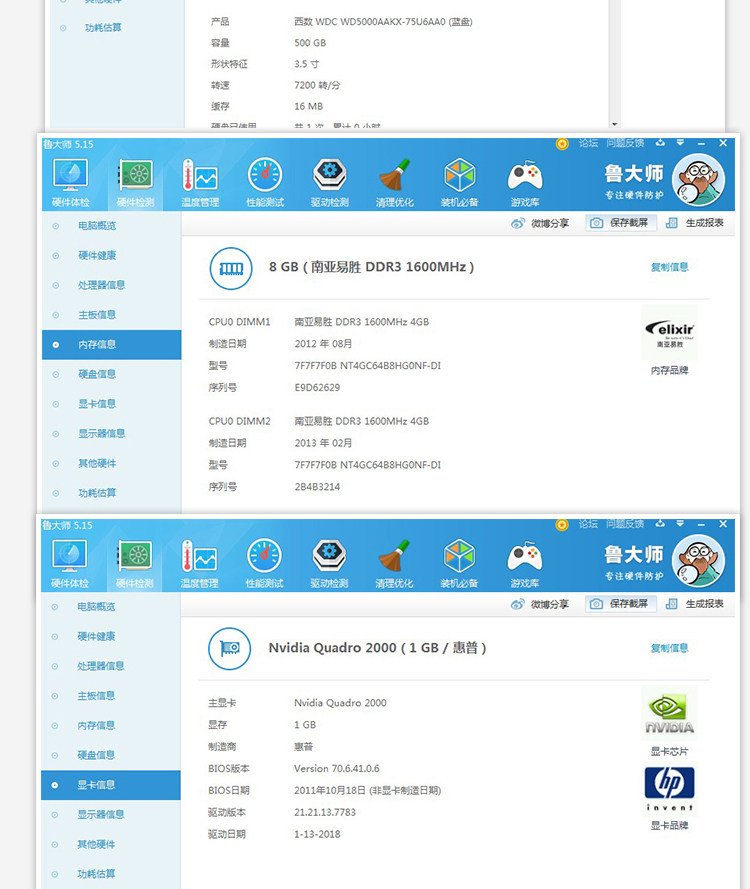
Task: Open 驱动检测 in the graphics card window
Action: (x=329, y=564)
